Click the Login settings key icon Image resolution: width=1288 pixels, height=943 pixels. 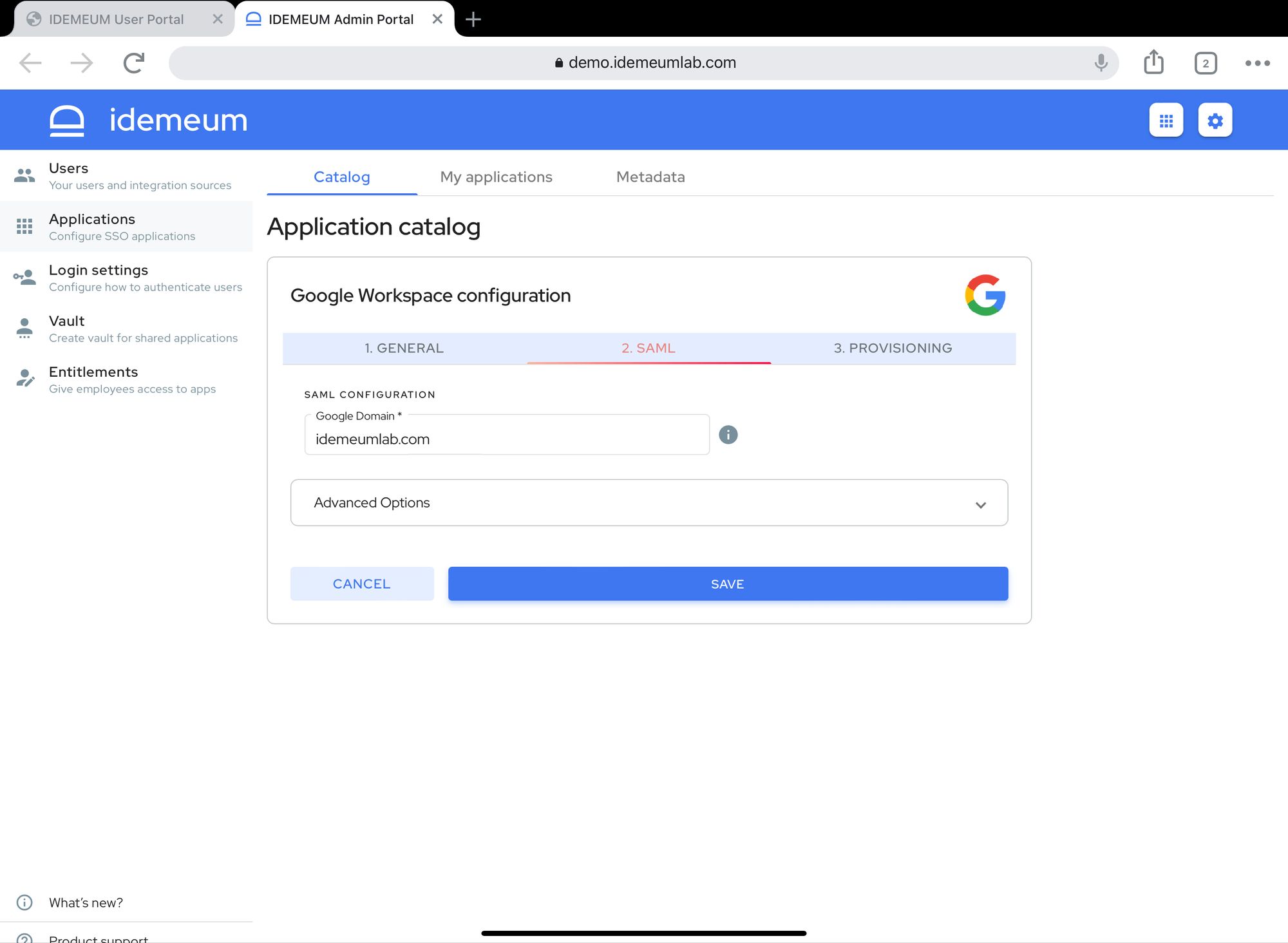click(x=24, y=278)
